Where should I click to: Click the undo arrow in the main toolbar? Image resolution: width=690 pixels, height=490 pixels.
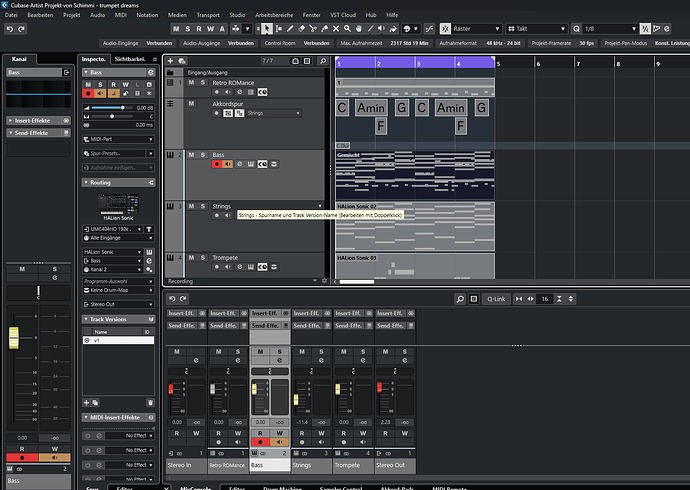pyautogui.click(x=9, y=30)
